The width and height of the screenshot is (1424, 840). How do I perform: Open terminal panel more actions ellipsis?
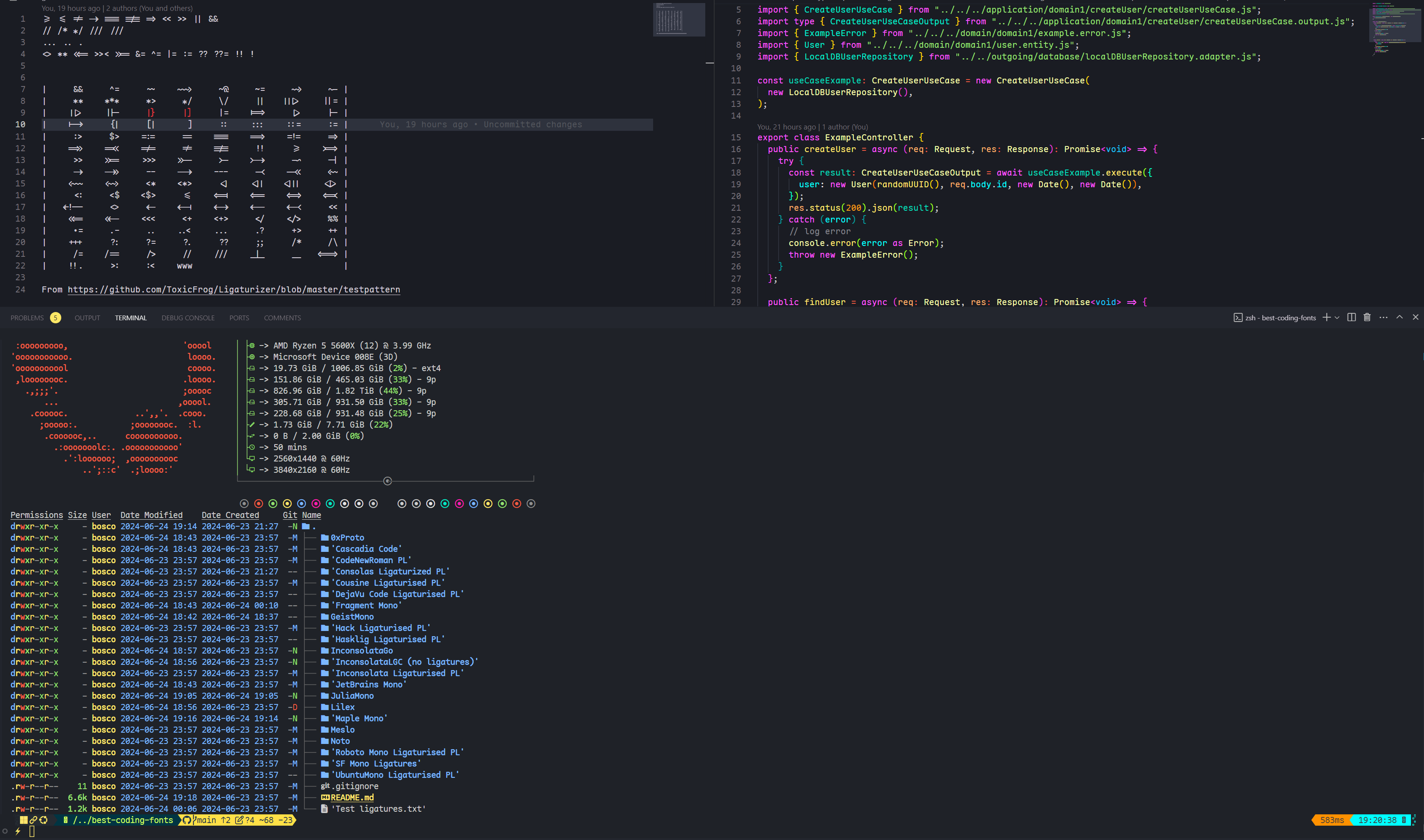click(1383, 318)
